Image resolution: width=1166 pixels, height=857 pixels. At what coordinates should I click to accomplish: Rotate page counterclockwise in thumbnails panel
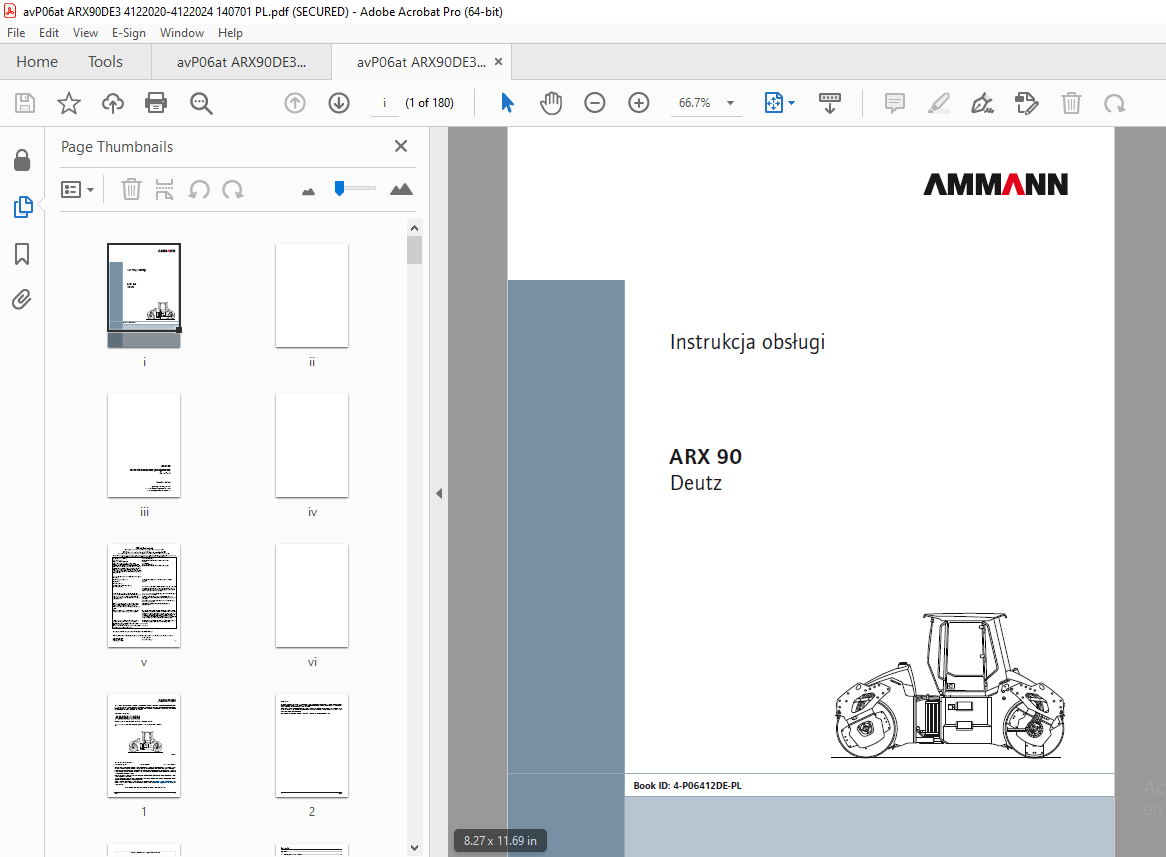tap(199, 190)
